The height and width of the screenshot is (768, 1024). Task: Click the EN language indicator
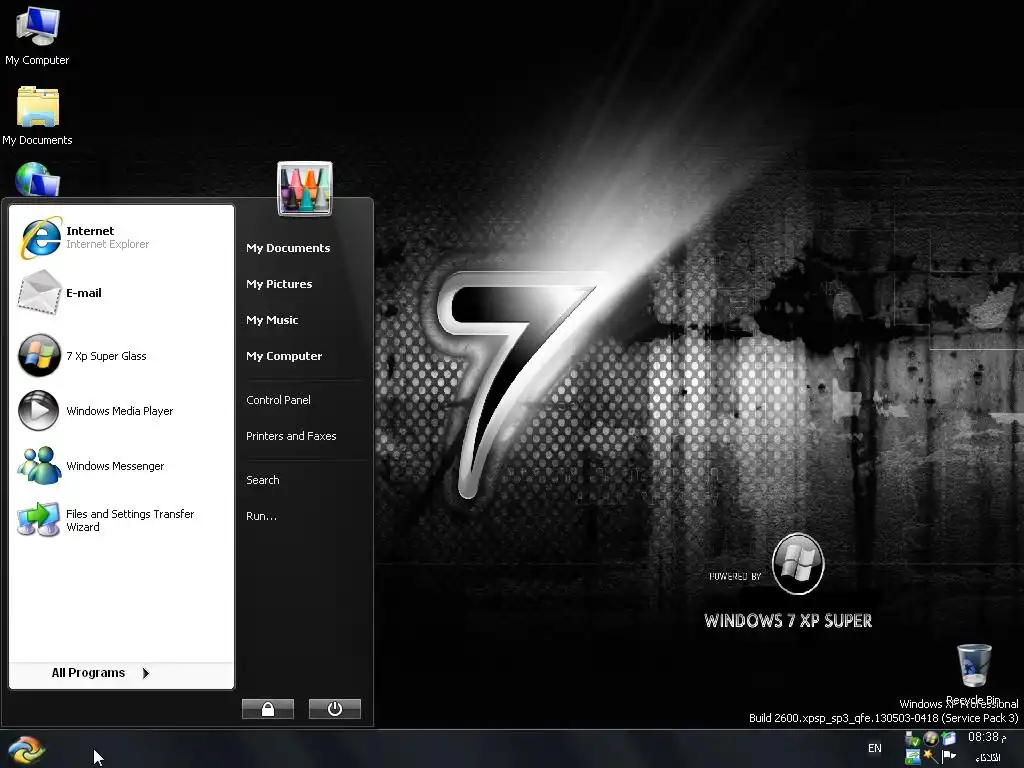(875, 748)
